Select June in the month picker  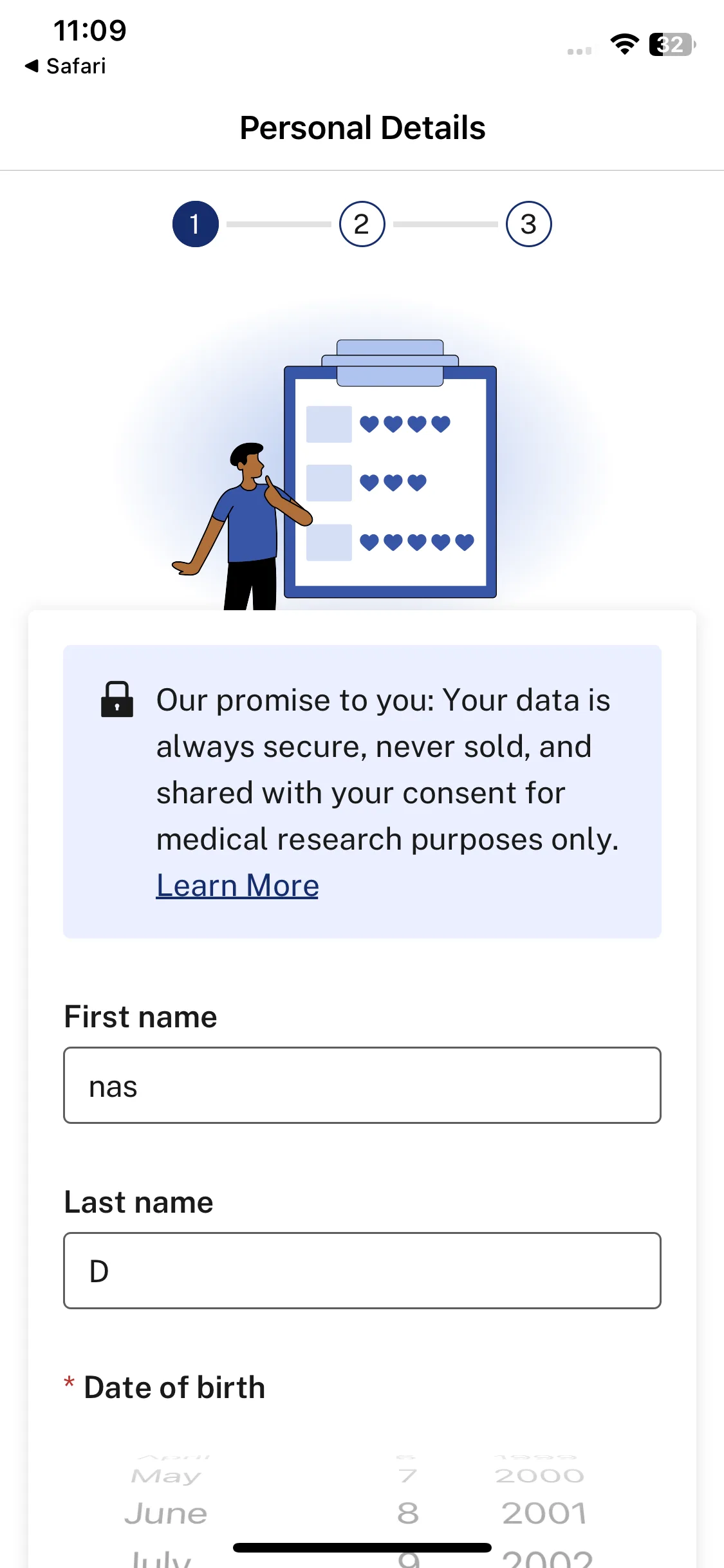pyautogui.click(x=166, y=1513)
